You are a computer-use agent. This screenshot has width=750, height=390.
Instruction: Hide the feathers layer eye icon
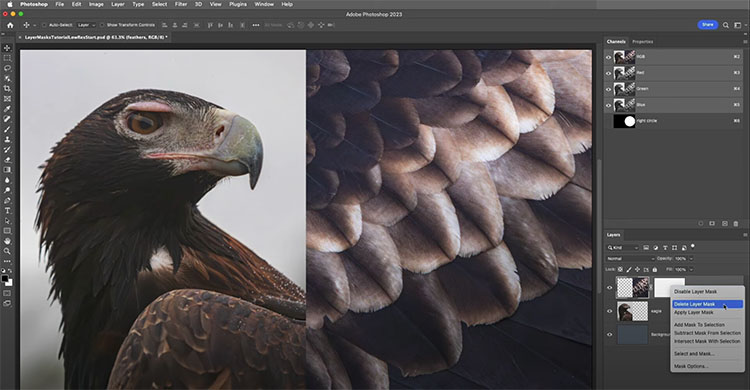609,288
